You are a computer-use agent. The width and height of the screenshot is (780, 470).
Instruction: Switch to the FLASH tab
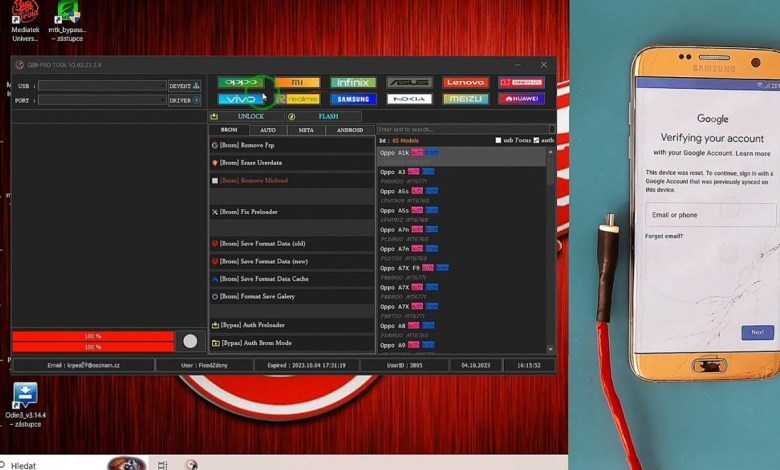coord(324,116)
